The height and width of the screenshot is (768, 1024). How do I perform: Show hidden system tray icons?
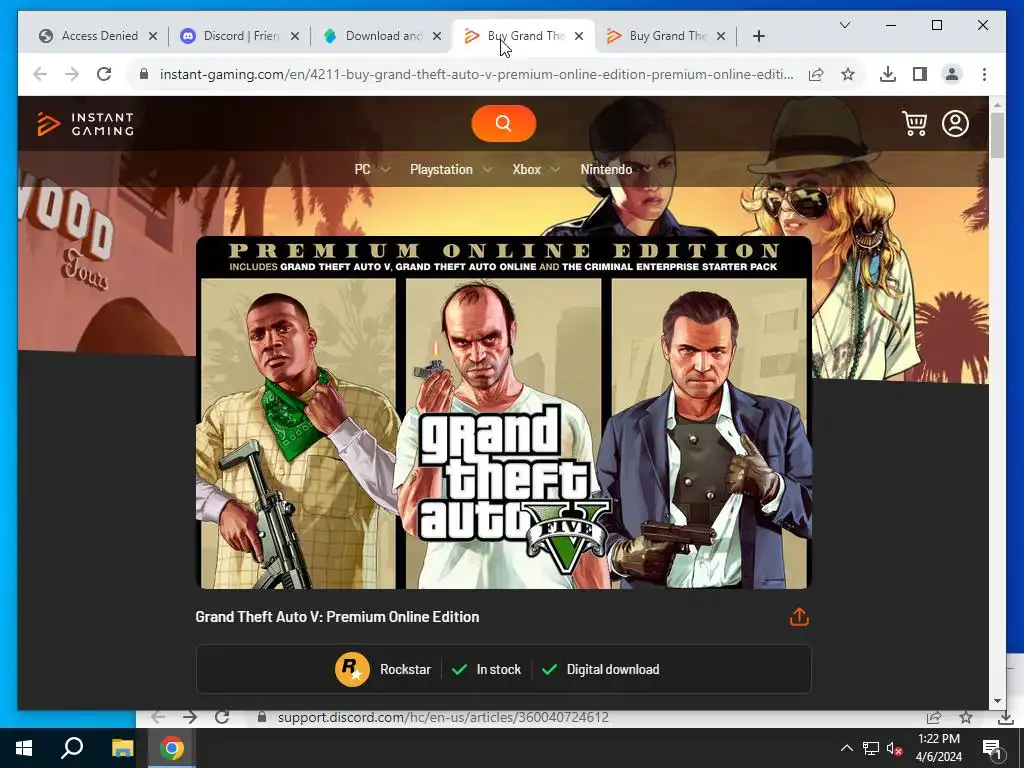point(846,748)
